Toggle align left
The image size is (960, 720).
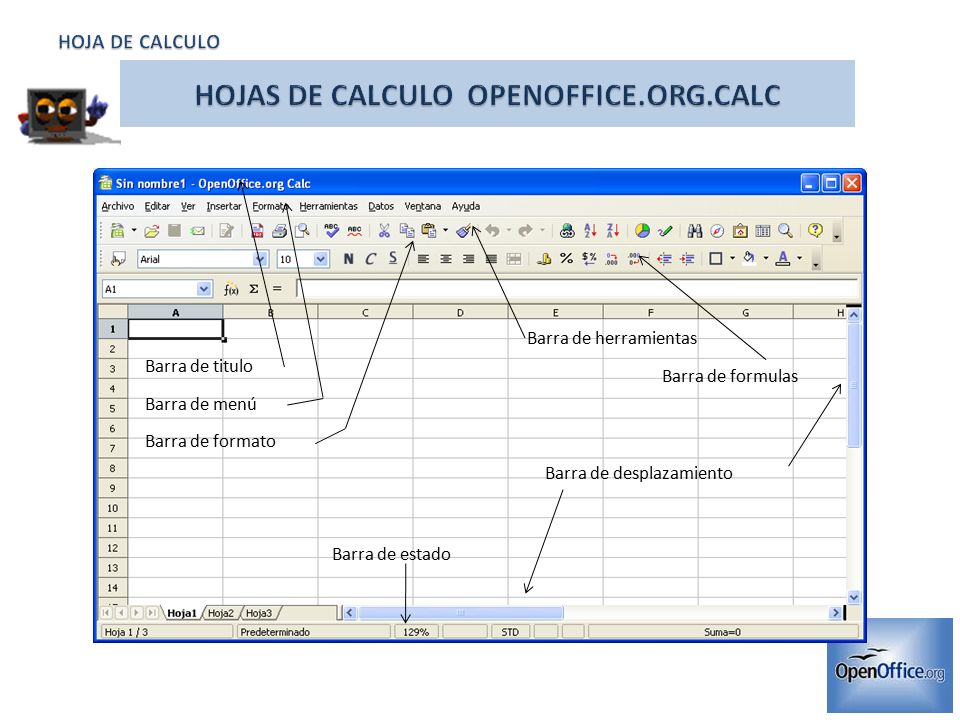coord(423,259)
